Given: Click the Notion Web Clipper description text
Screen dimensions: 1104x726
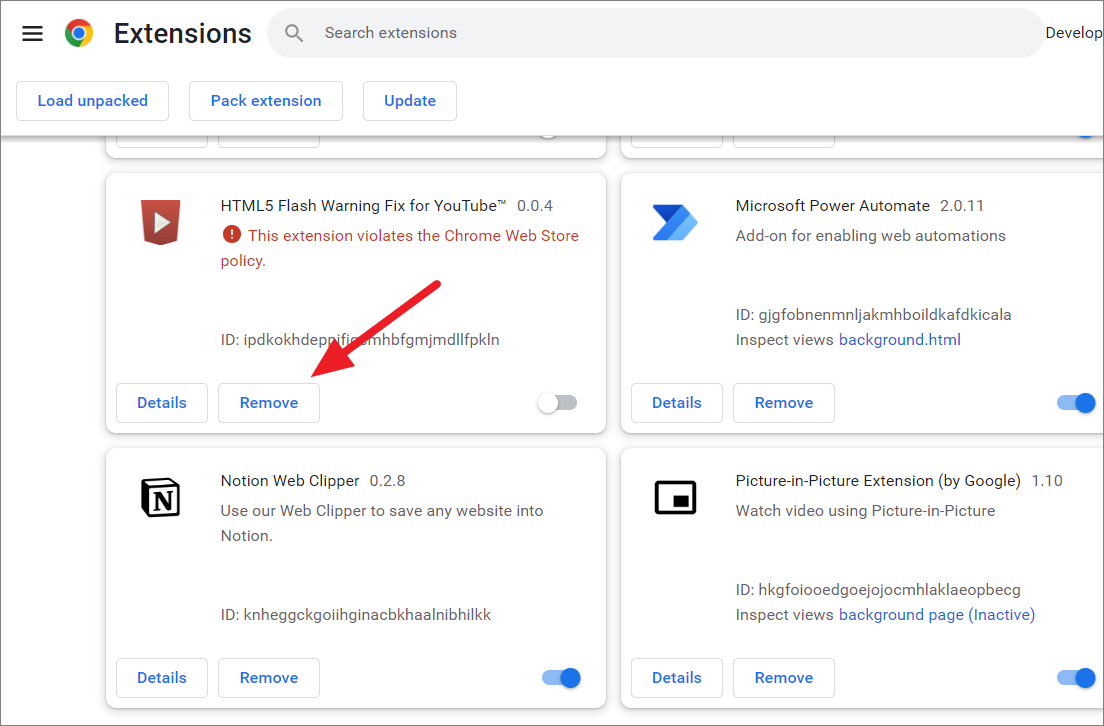Looking at the screenshot, I should (382, 523).
